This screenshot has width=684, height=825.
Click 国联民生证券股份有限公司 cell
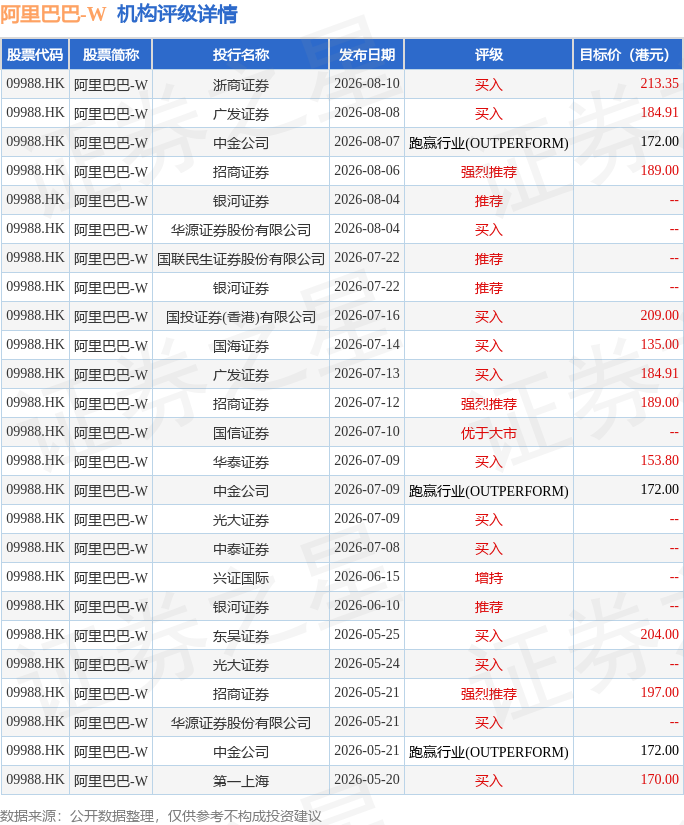241,258
